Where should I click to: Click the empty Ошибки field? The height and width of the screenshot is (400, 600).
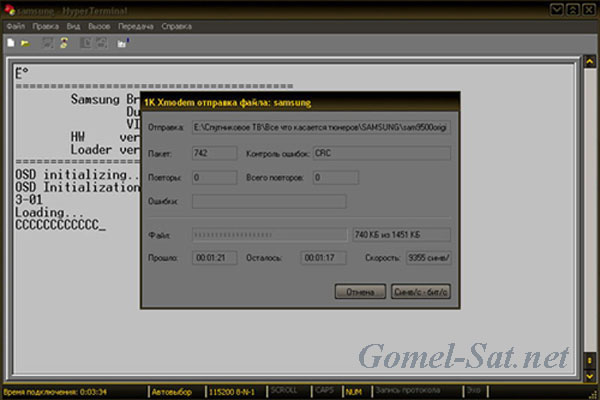(269, 201)
